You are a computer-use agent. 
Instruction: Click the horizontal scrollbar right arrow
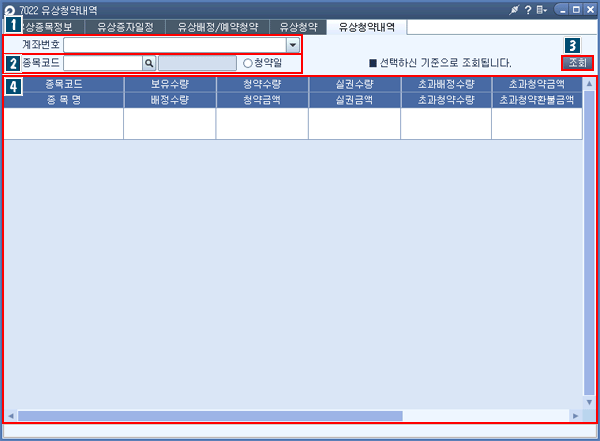(576, 416)
